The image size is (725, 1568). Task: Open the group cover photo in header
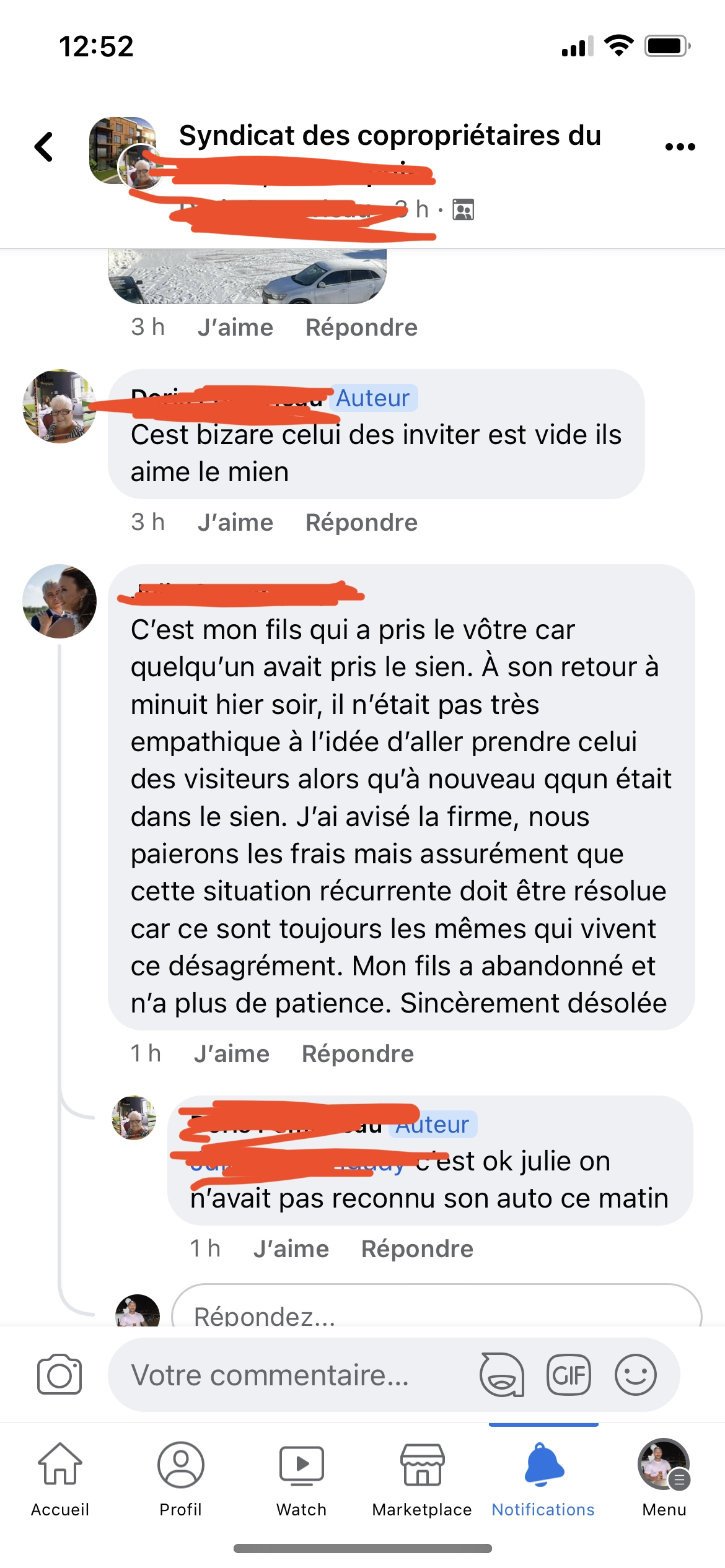(123, 150)
